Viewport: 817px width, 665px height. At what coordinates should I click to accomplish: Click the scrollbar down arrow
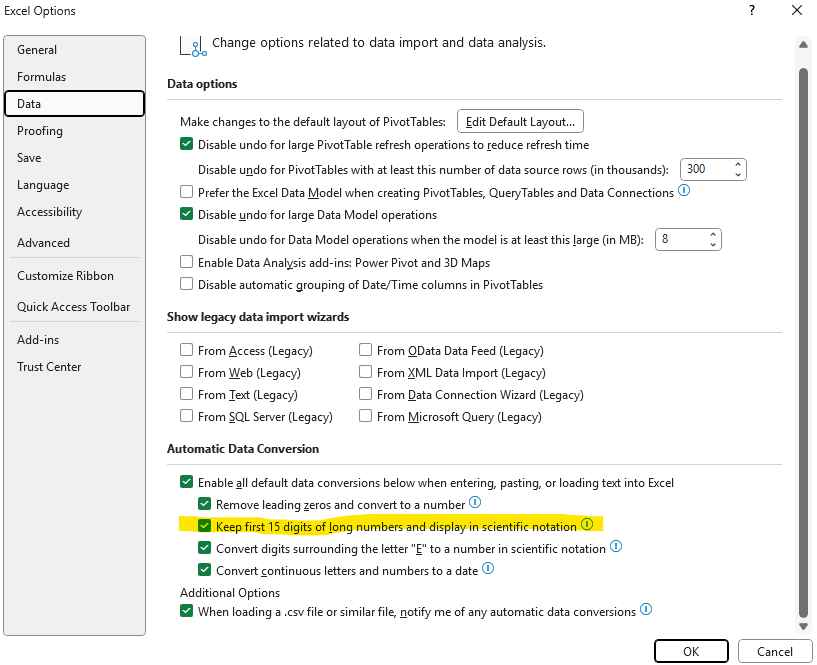click(803, 626)
